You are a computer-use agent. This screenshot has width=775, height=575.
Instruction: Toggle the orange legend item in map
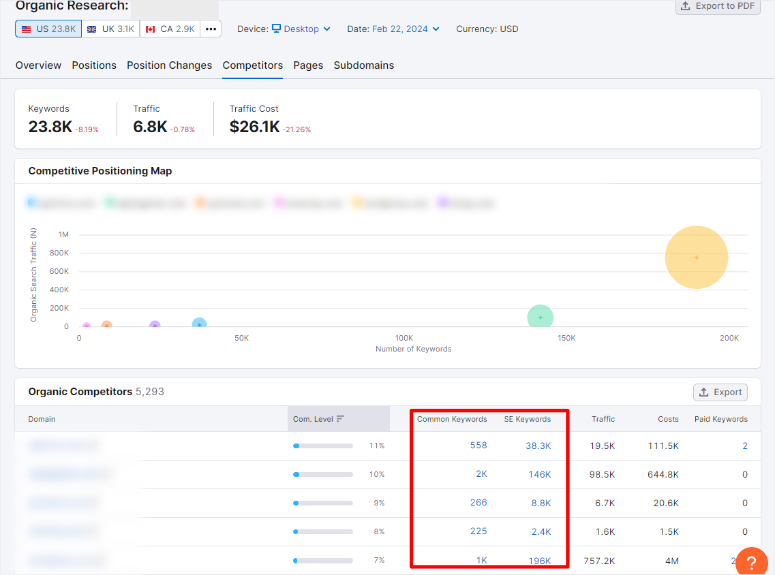click(230, 203)
